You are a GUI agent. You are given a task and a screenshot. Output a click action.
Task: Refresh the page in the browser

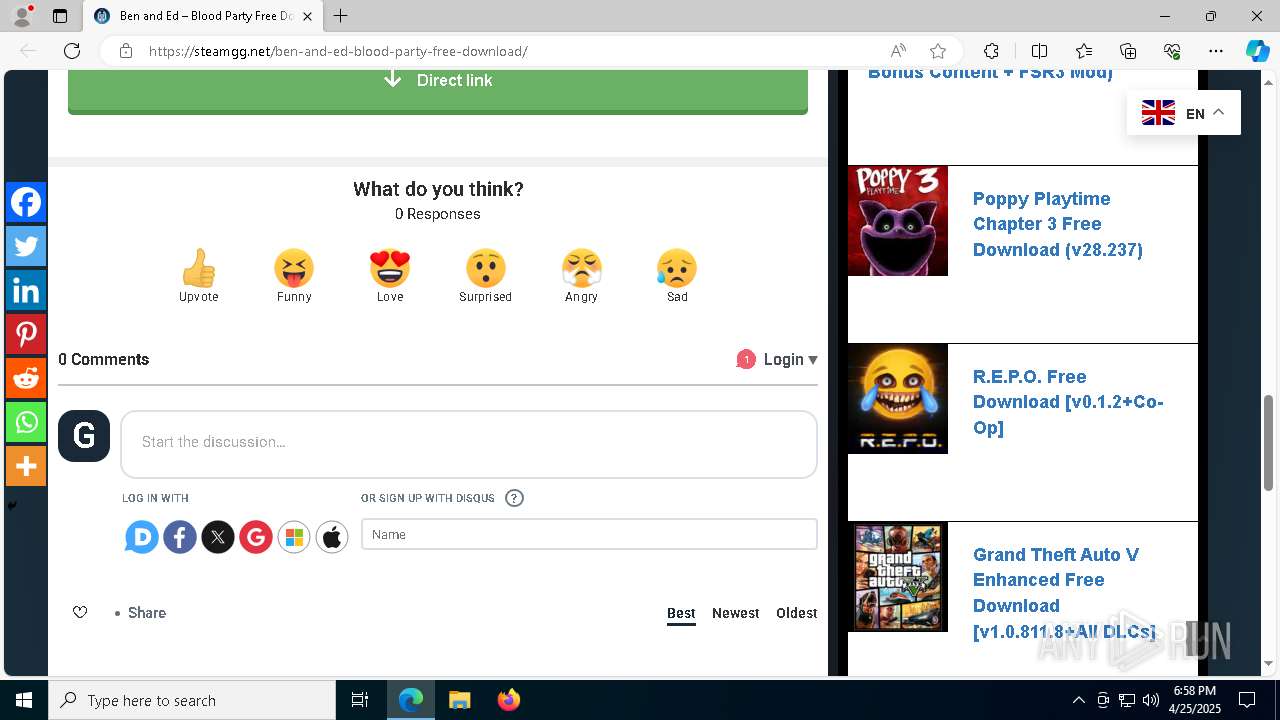coord(72,51)
